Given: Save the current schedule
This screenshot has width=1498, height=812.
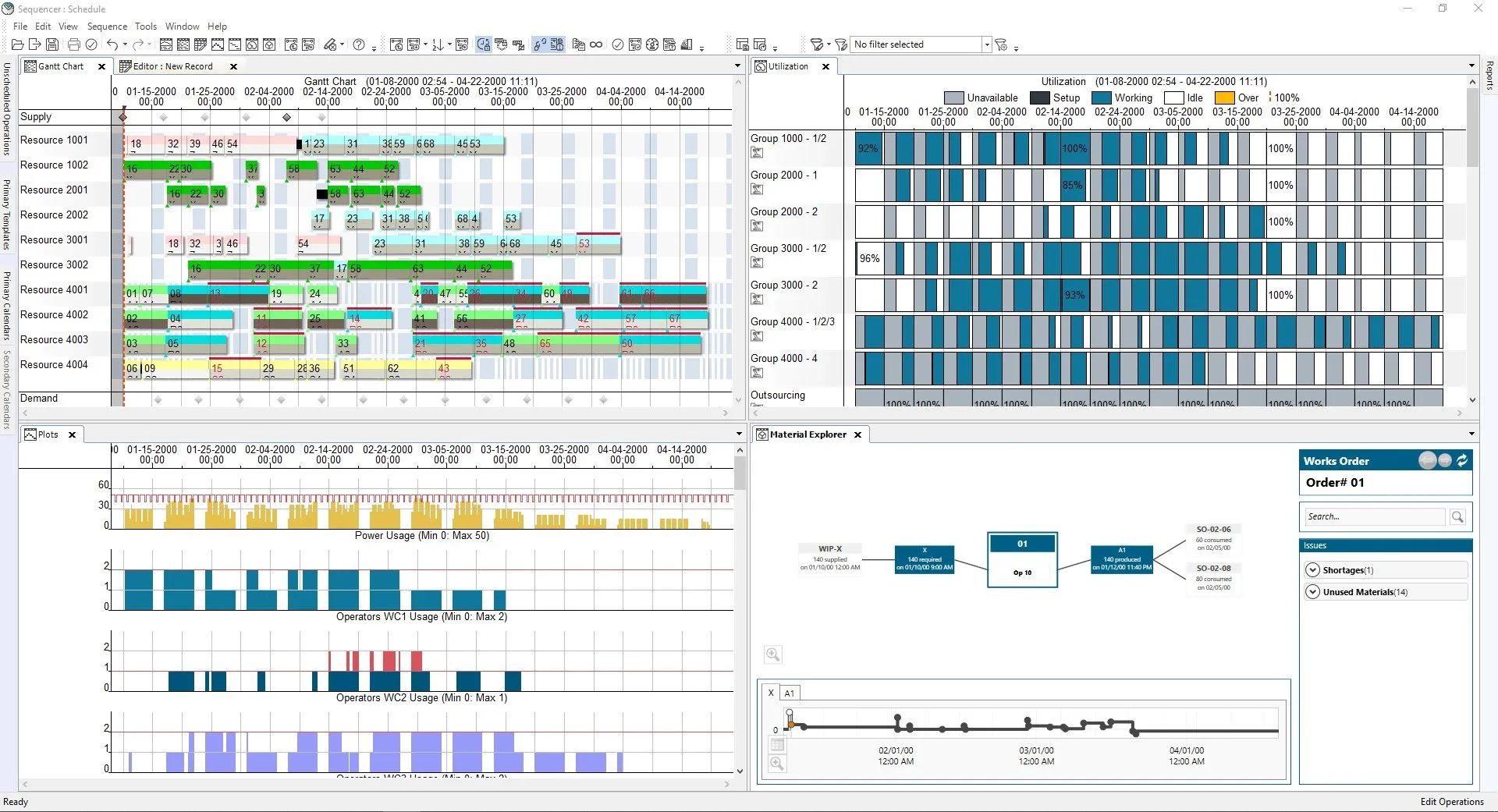Looking at the screenshot, I should (52, 44).
